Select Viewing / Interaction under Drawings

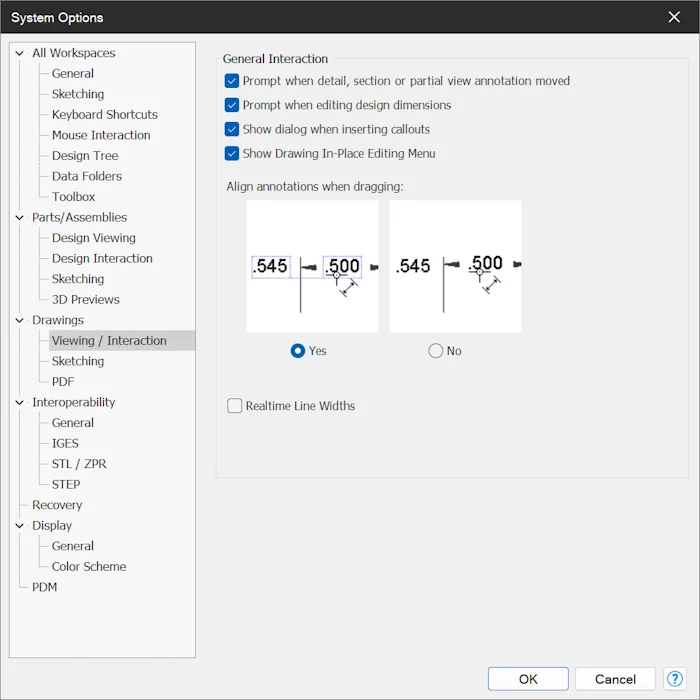tap(109, 340)
